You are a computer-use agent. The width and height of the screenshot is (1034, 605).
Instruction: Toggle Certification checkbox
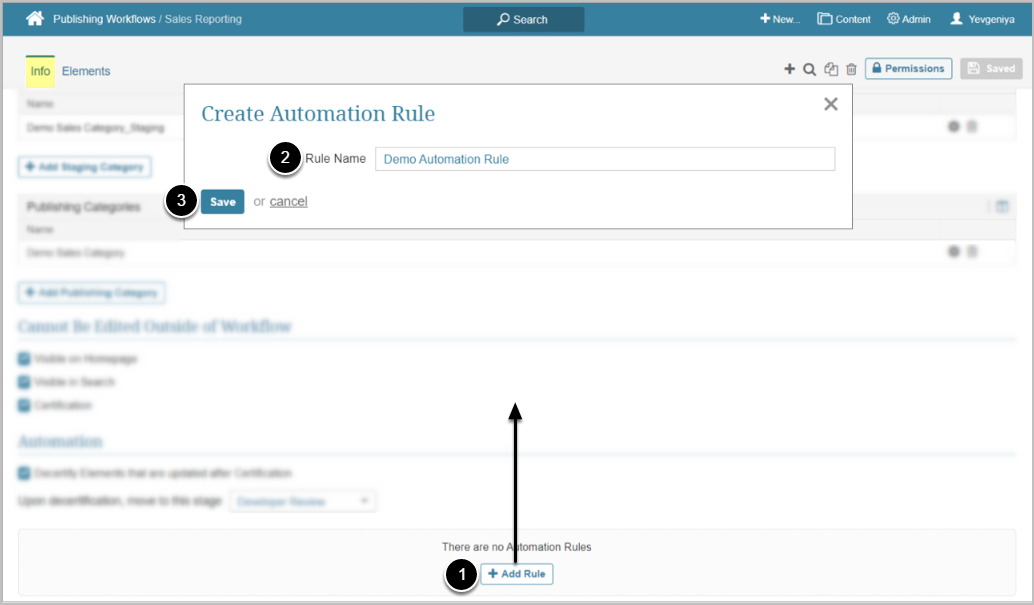[24, 405]
